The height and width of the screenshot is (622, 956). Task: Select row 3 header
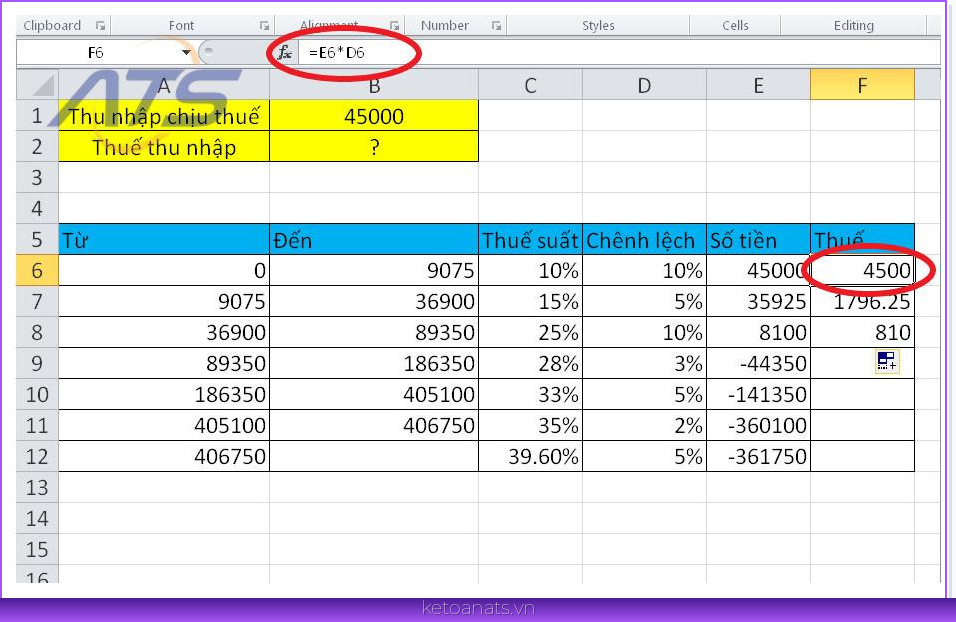point(37,177)
